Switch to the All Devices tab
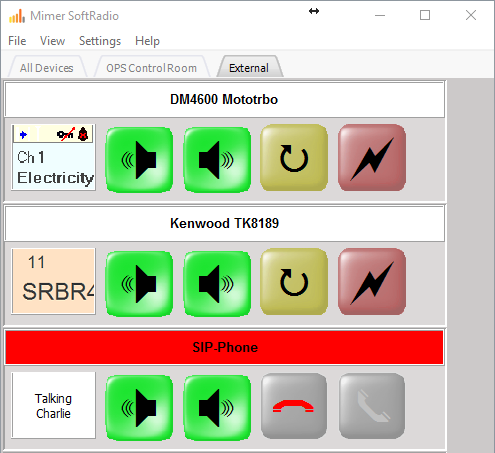Screen dimensions: 495x453 click(47, 68)
